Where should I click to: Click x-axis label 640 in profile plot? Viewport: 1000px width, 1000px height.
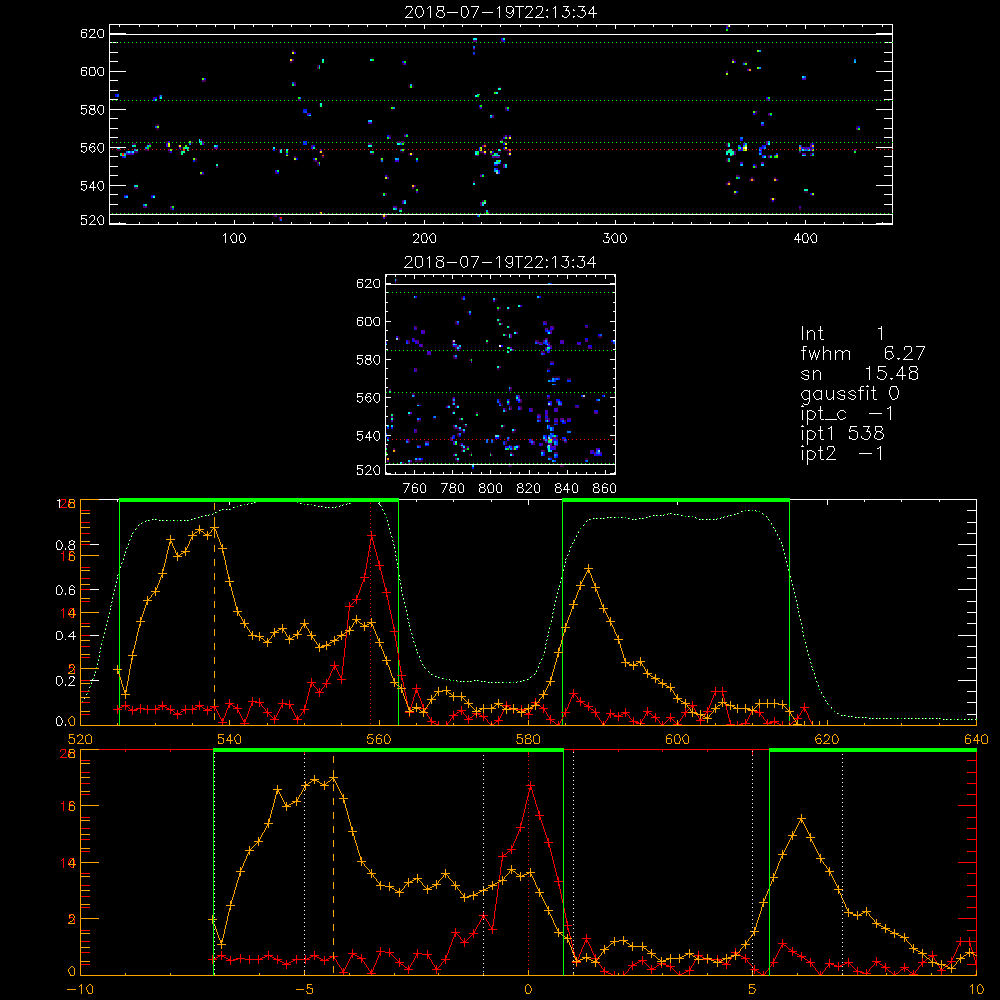976,740
